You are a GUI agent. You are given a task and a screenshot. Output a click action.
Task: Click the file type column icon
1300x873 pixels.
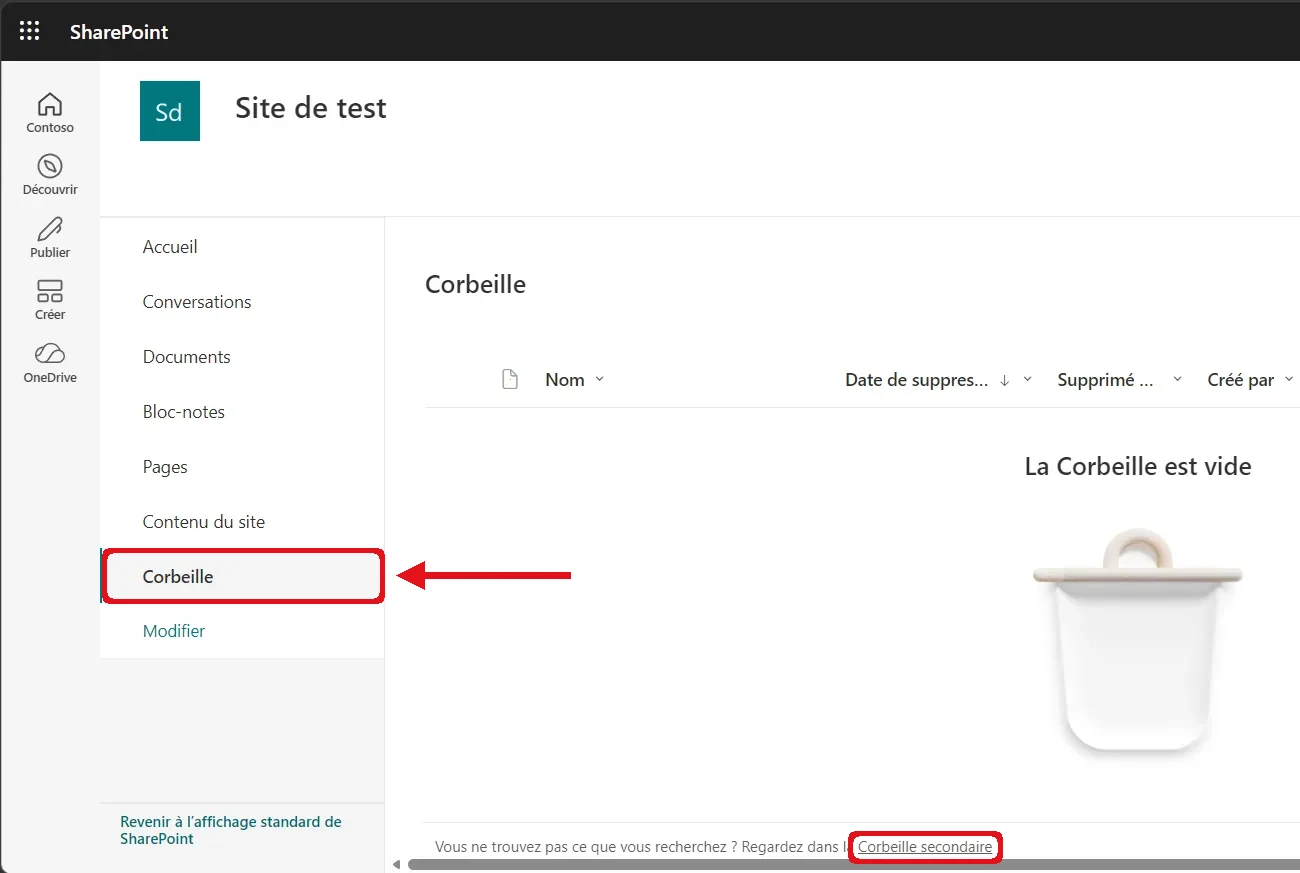(x=510, y=379)
